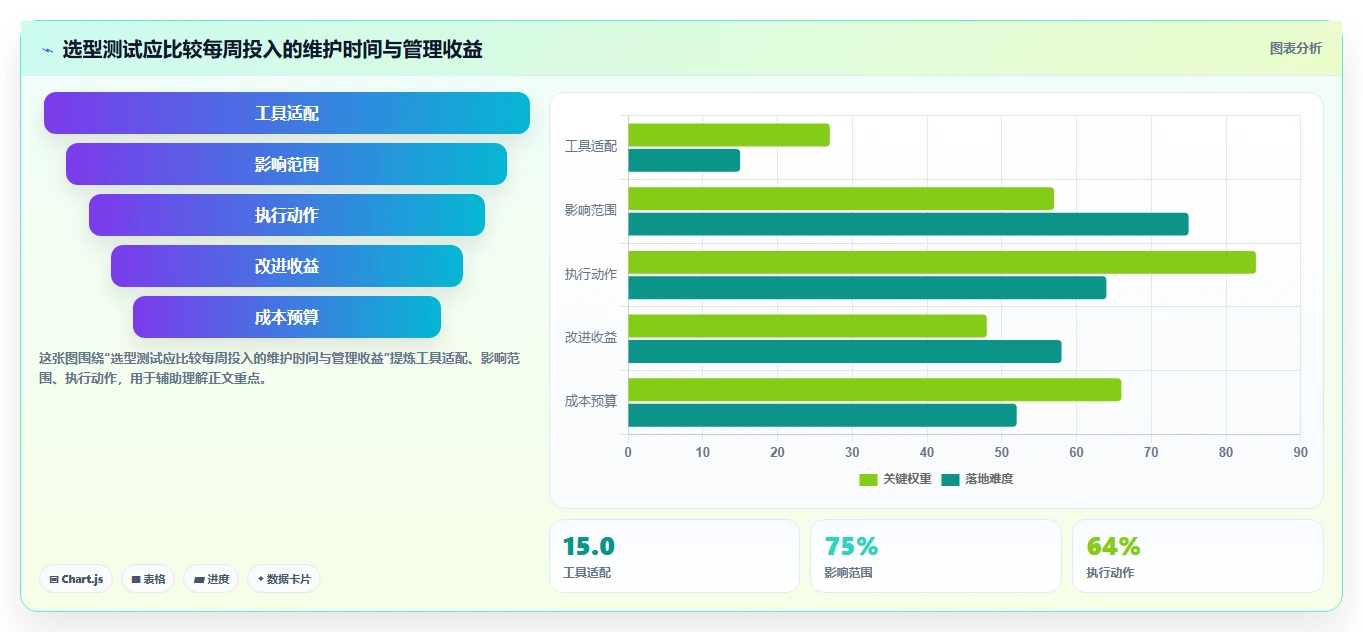Click the 图表分析 label in header
1363x632 pixels.
(1295, 48)
